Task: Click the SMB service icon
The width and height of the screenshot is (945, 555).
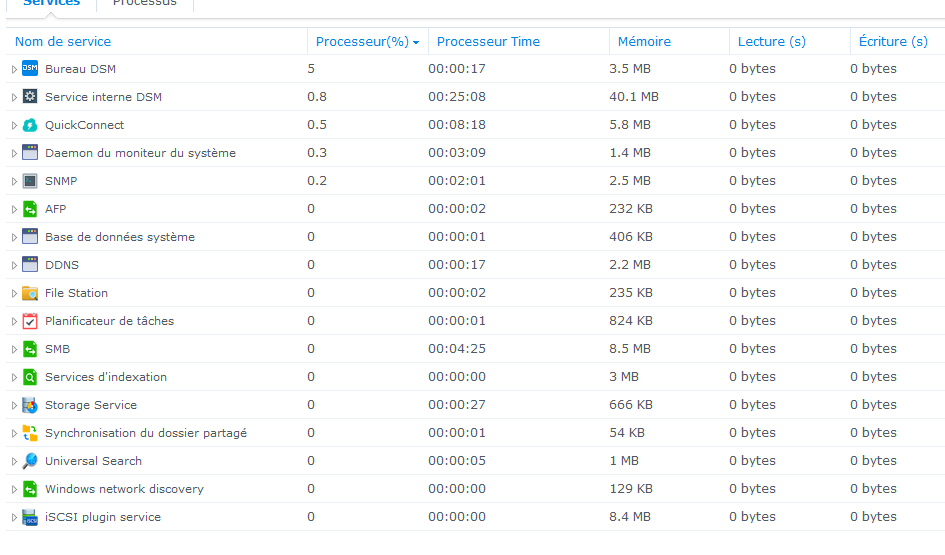Action: pos(30,349)
